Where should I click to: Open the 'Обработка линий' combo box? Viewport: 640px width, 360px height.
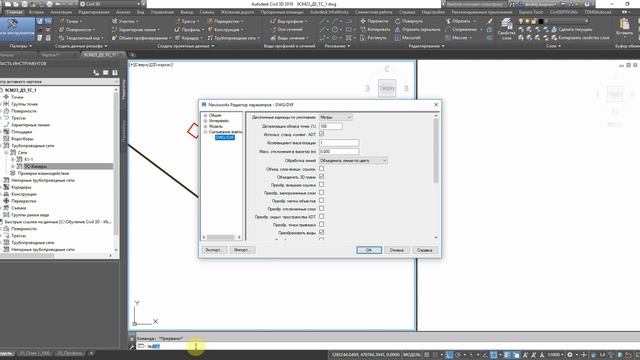353,160
